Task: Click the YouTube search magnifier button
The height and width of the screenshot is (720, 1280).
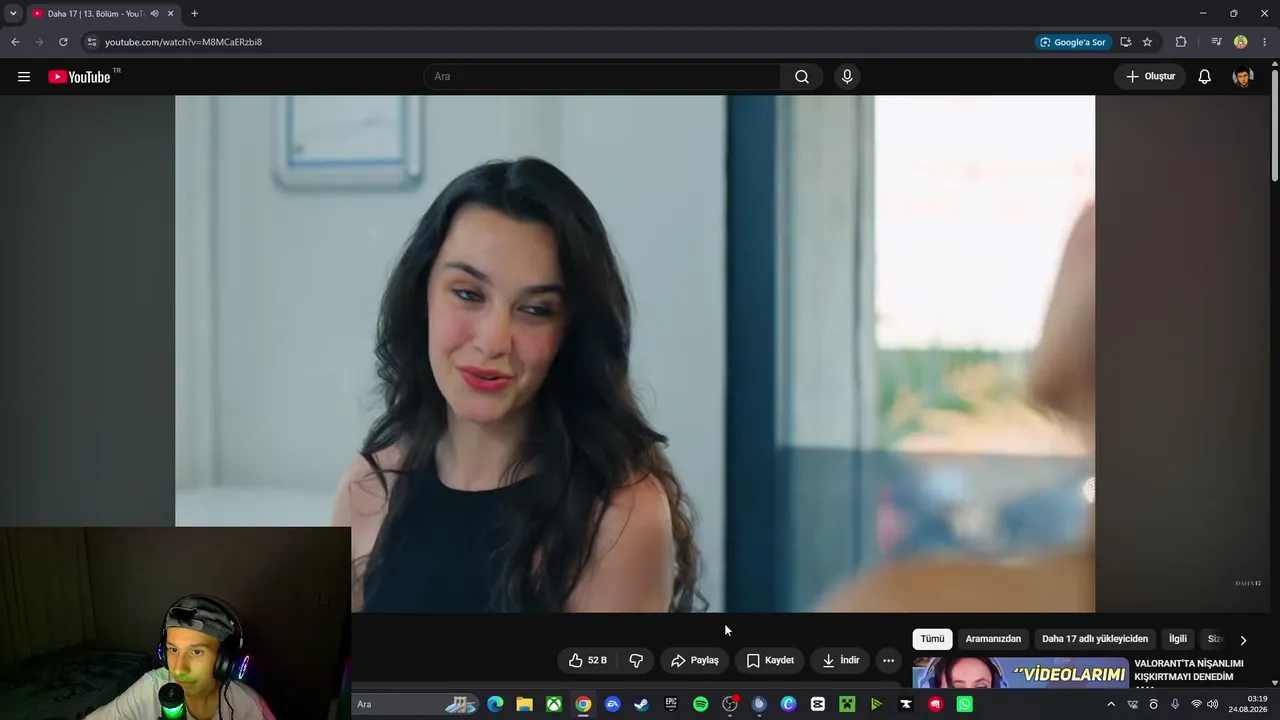Action: tap(802, 77)
